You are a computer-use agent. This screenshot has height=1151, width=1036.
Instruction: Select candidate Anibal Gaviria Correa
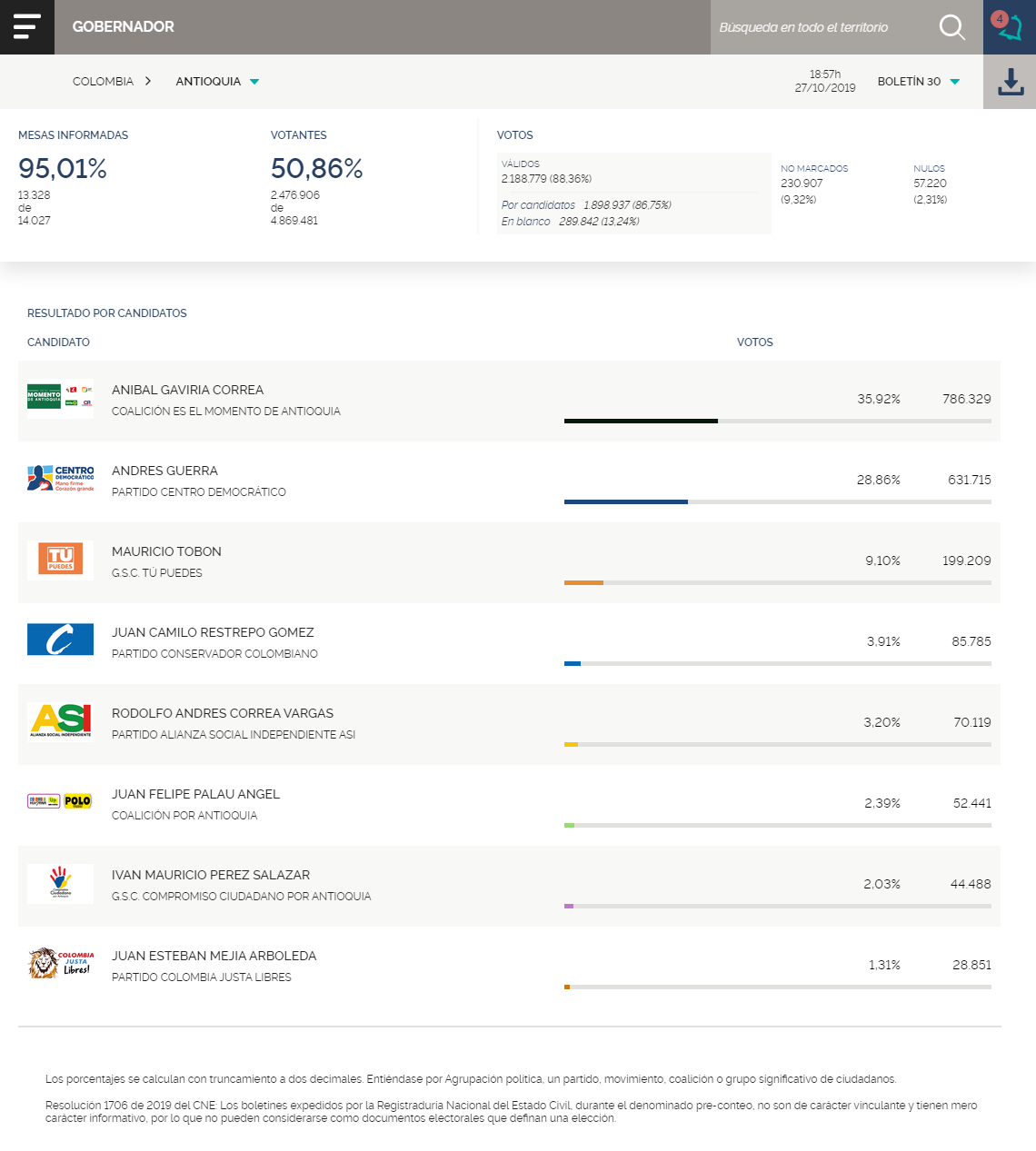pos(187,390)
